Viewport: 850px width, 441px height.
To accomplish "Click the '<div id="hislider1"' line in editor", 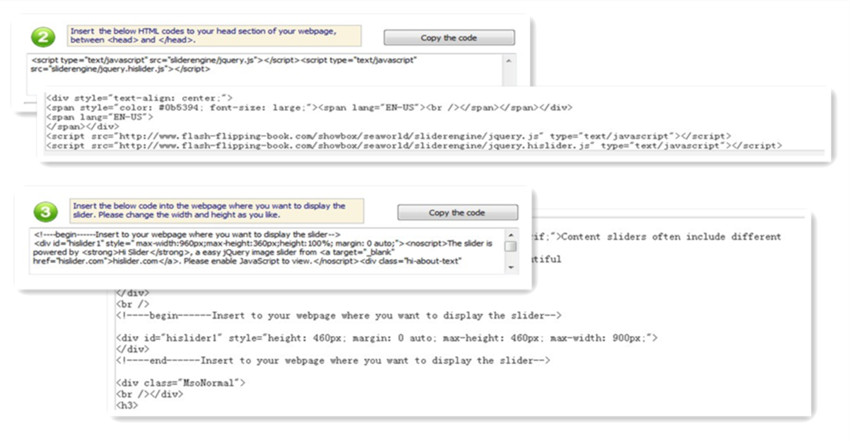I will (x=387, y=338).
